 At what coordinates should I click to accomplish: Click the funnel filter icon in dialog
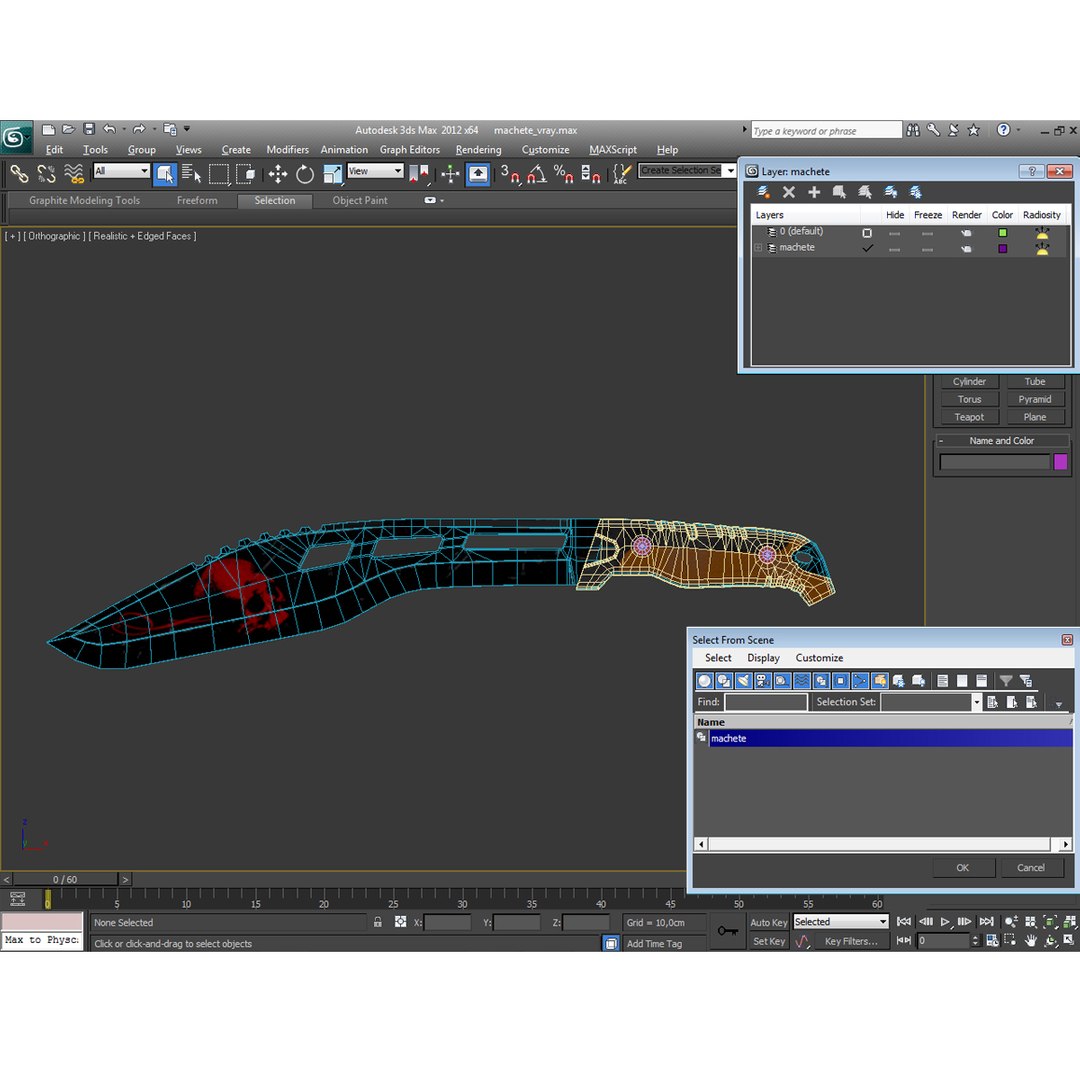[1006, 681]
